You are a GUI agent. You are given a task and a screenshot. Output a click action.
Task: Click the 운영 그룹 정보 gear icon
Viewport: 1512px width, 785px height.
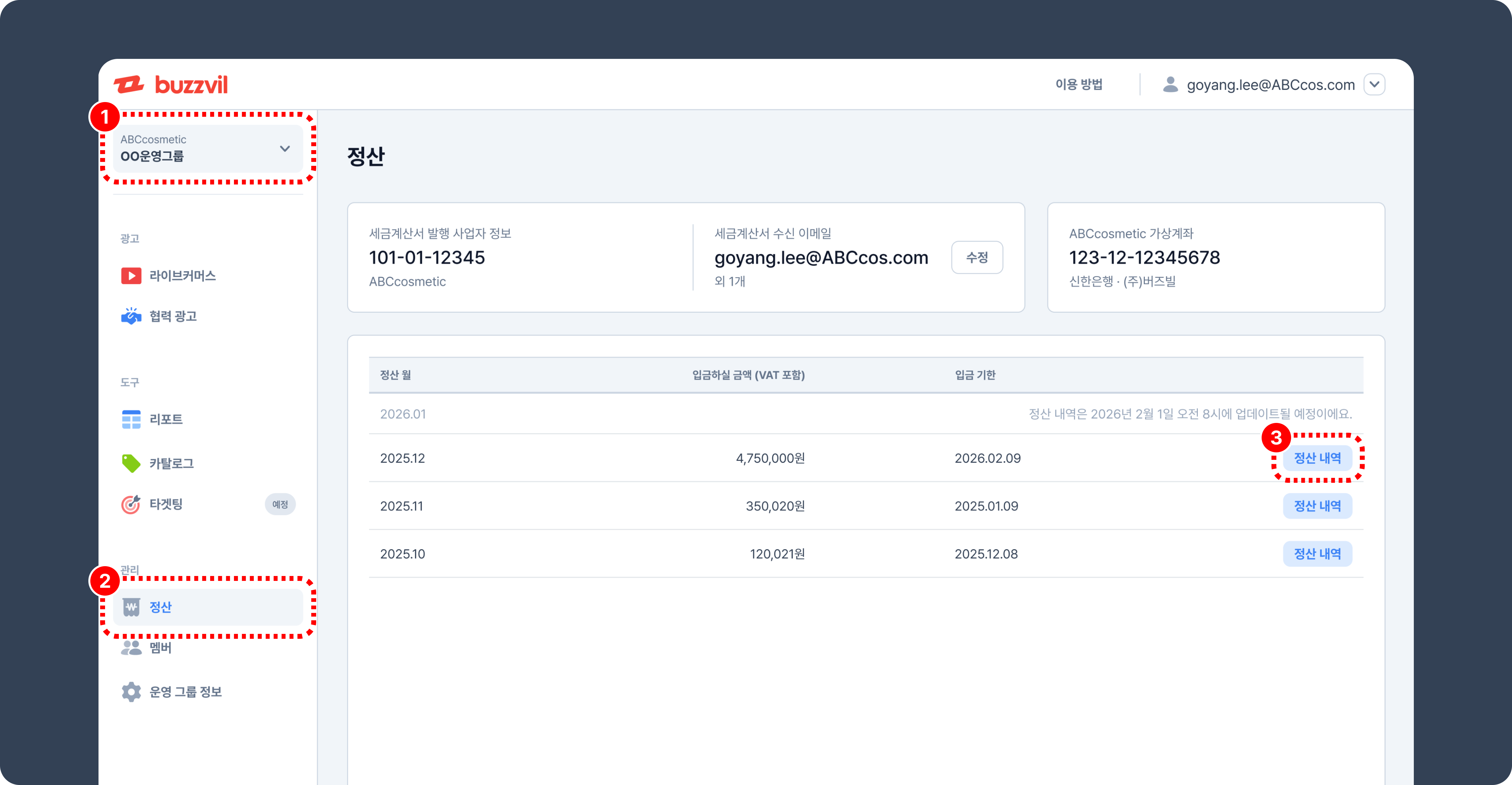pyautogui.click(x=131, y=692)
